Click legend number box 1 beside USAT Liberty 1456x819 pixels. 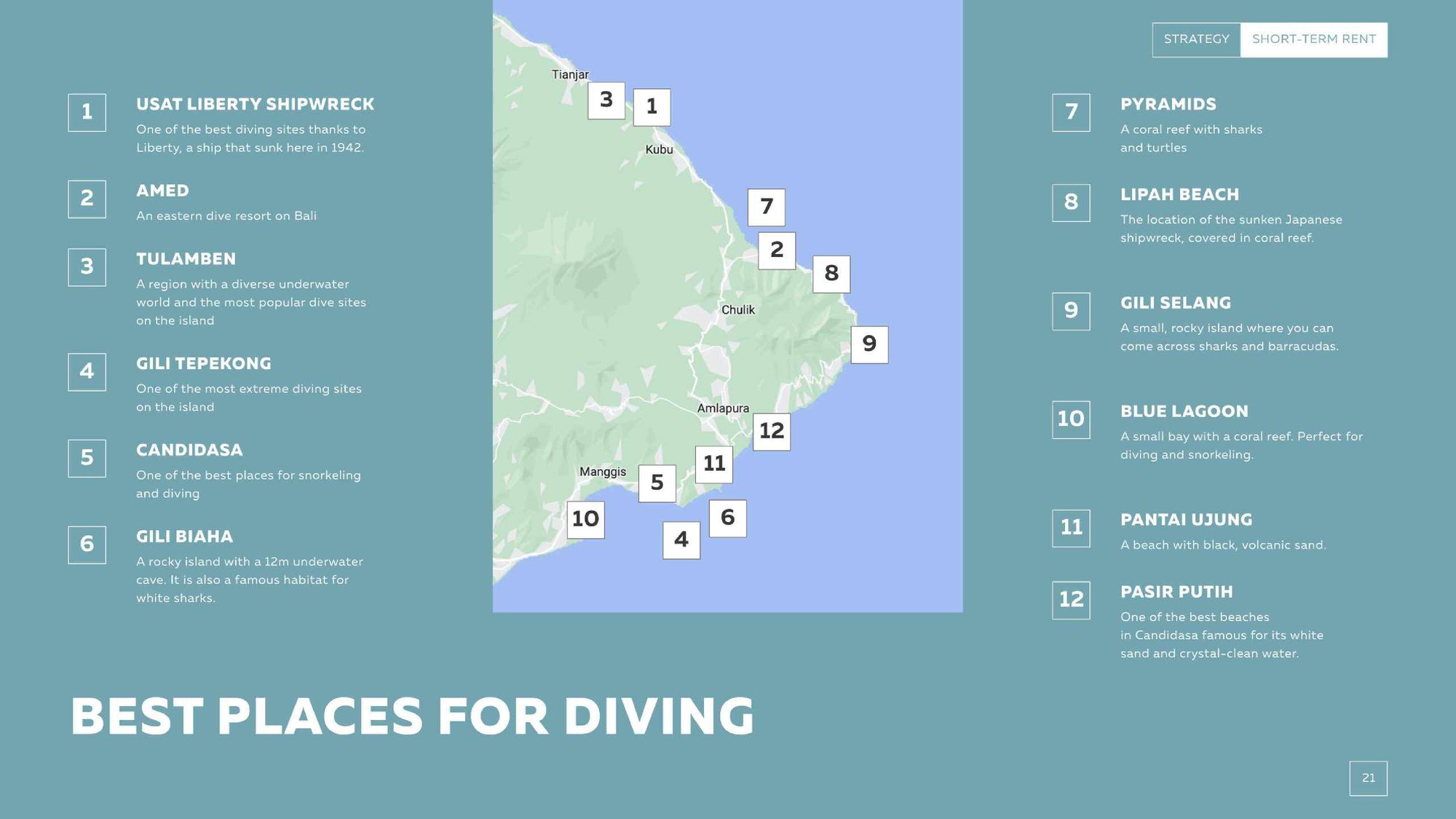point(87,112)
